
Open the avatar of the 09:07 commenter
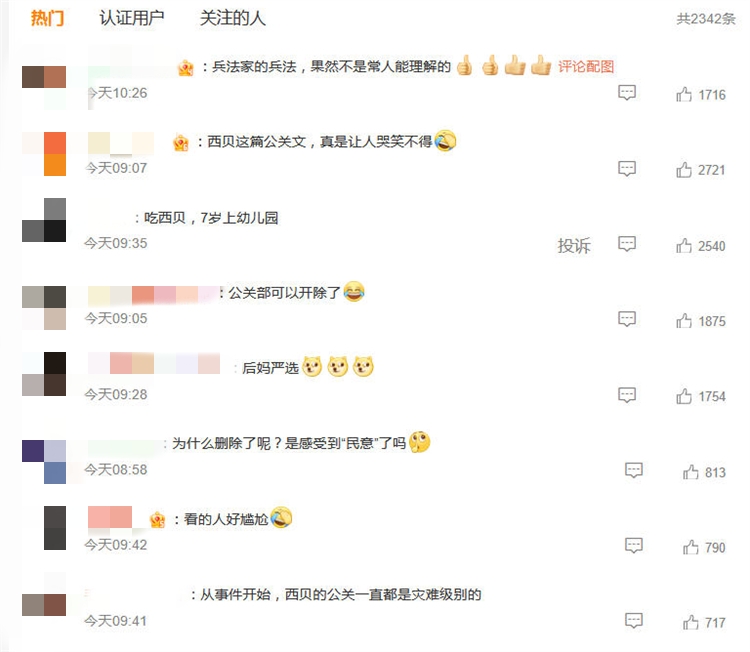(44, 154)
